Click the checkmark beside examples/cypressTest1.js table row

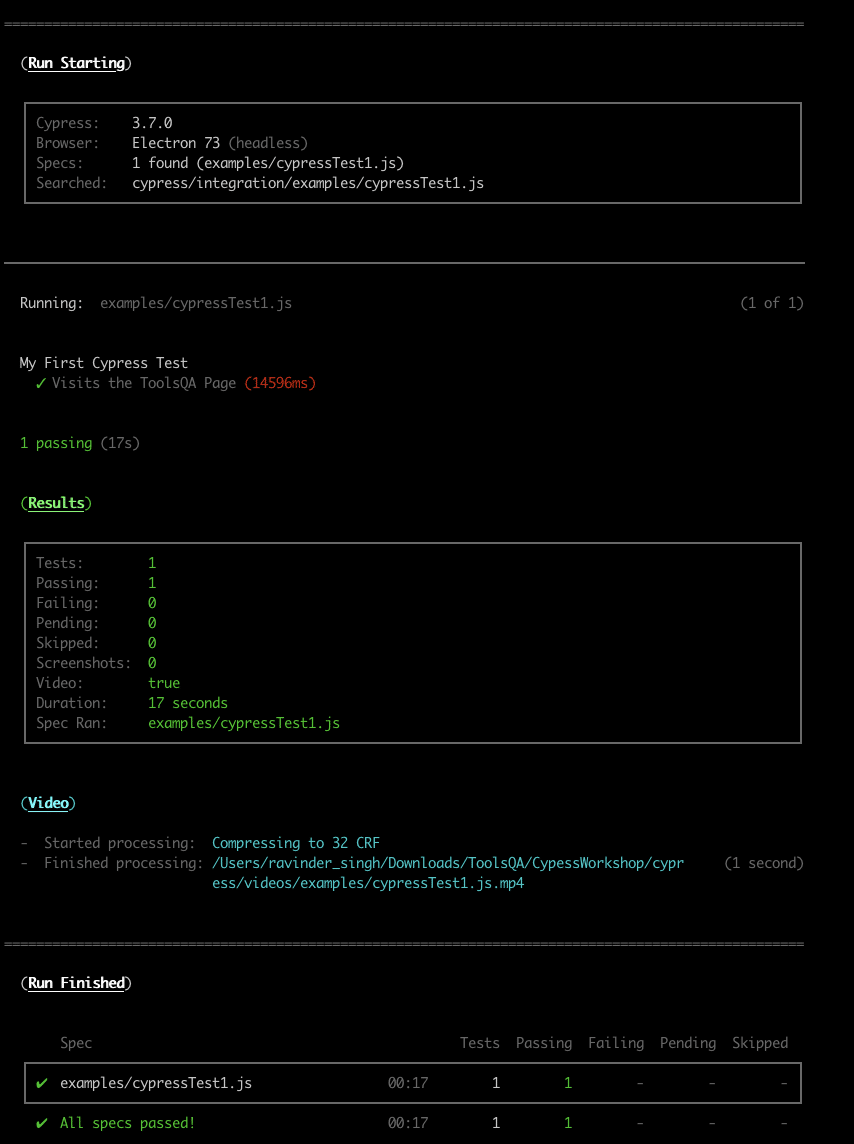coord(42,1083)
